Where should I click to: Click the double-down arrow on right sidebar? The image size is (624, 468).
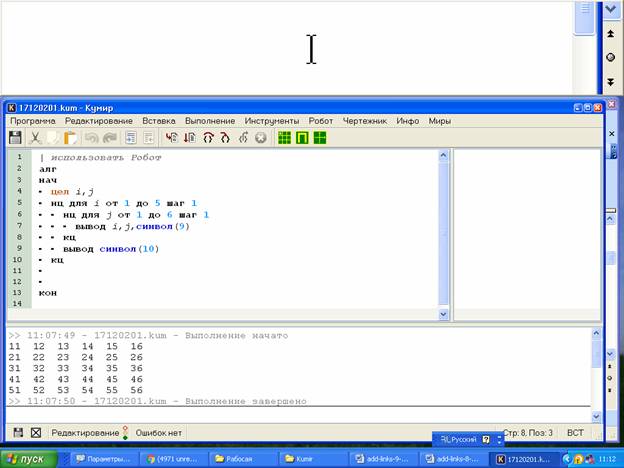pyautogui.click(x=610, y=82)
